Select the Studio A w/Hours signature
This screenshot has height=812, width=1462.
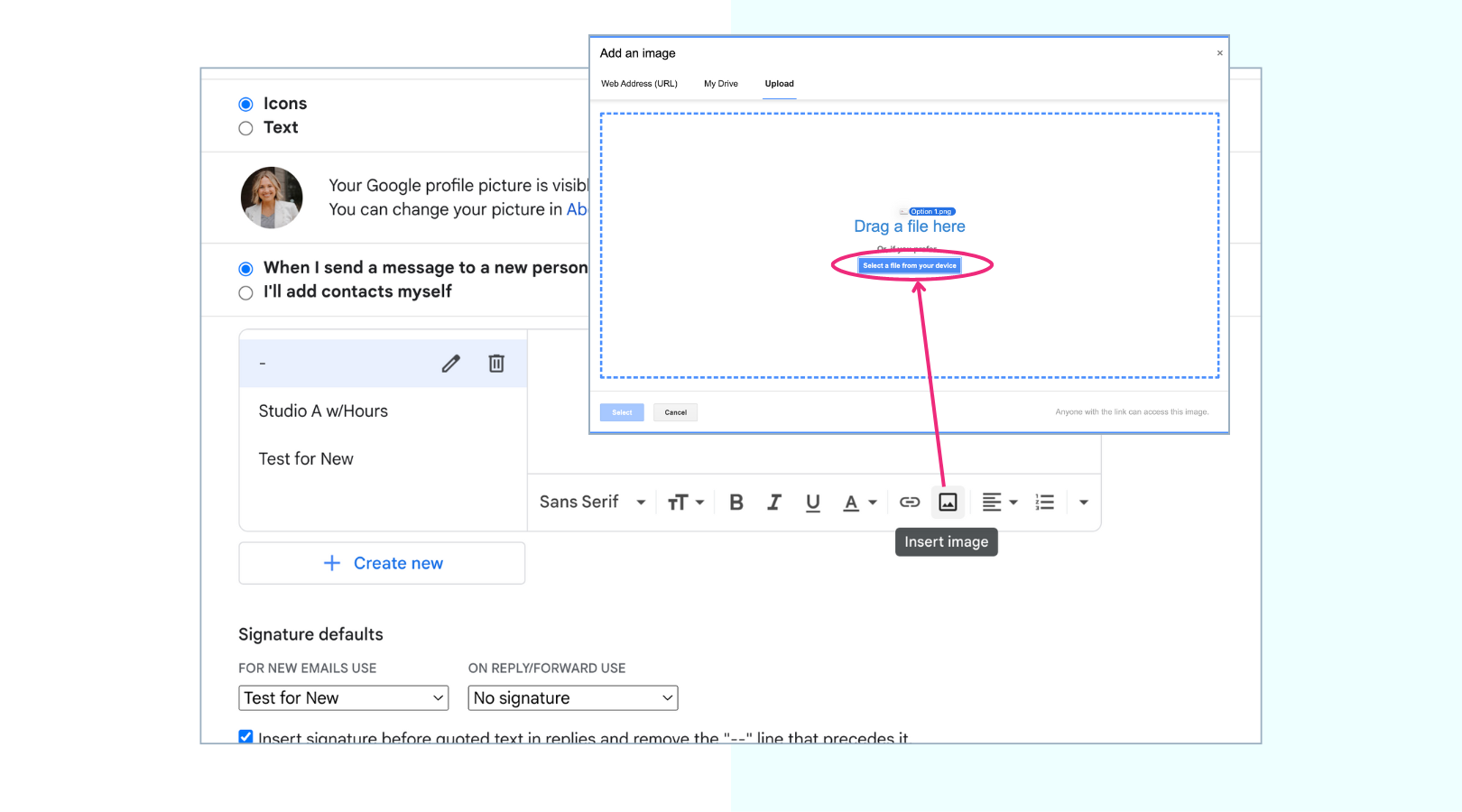point(322,411)
